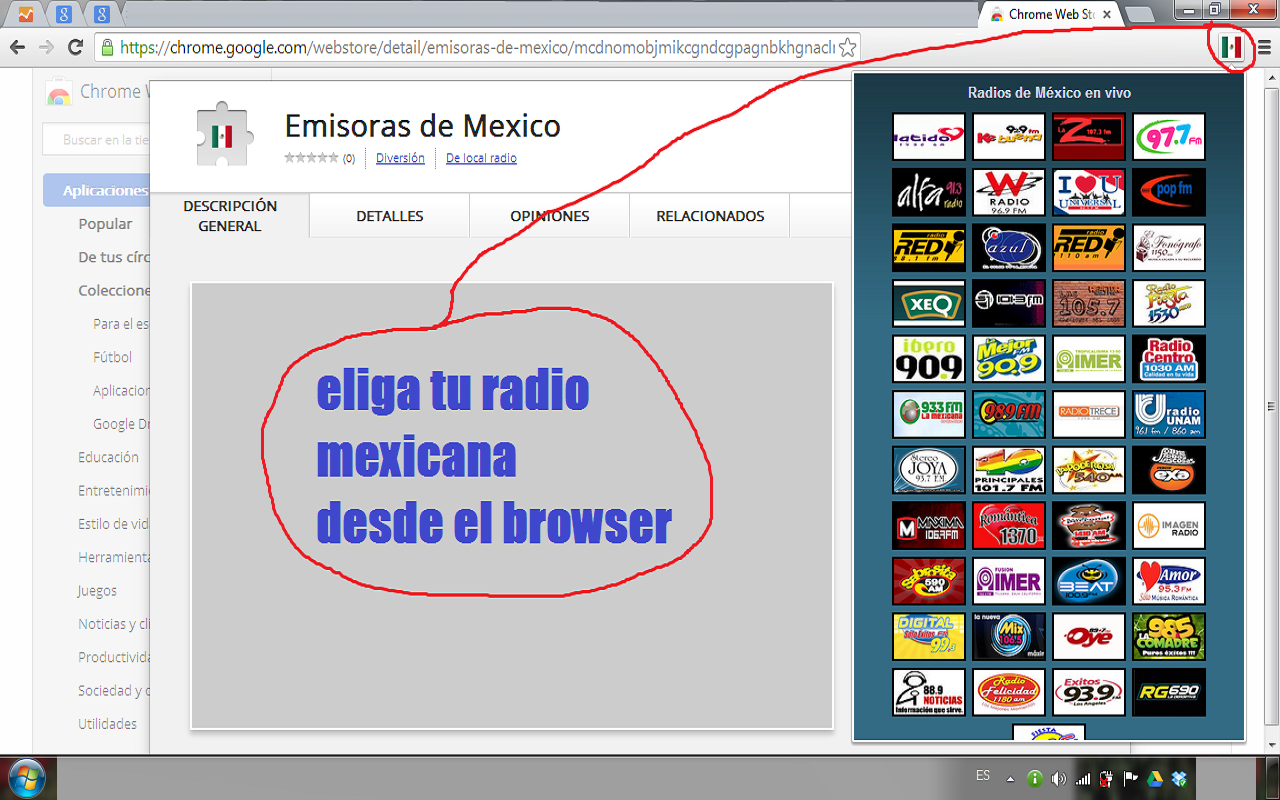Follow the De local radio link

(481, 158)
